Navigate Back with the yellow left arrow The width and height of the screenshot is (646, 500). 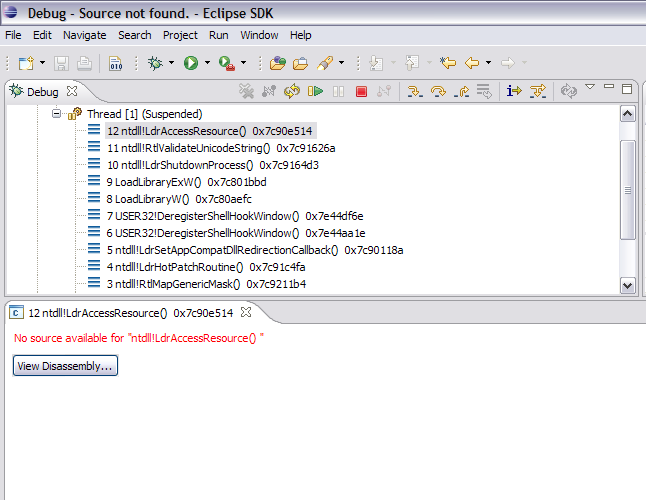[472, 63]
